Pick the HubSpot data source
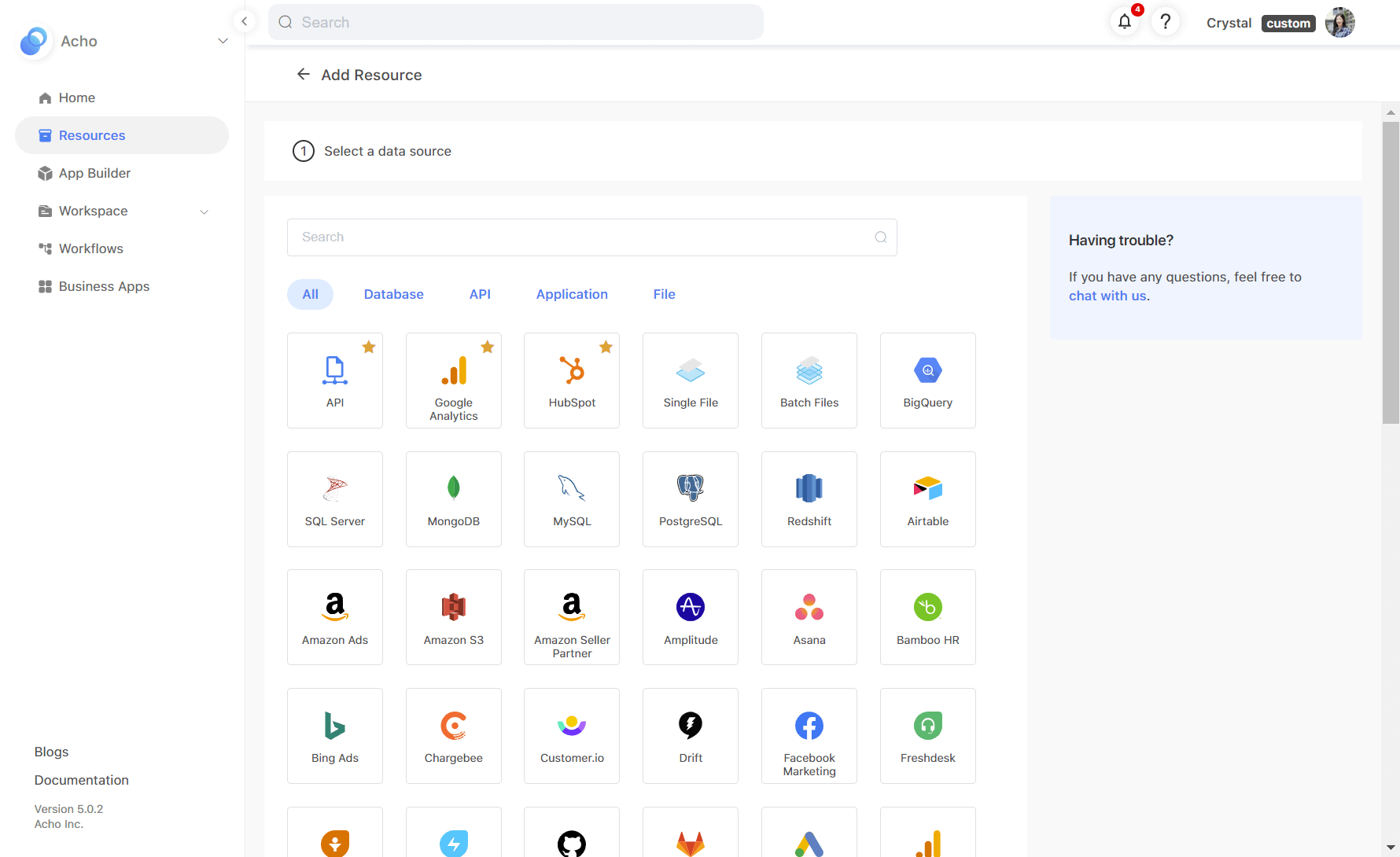This screenshot has height=857, width=1400. pos(572,381)
